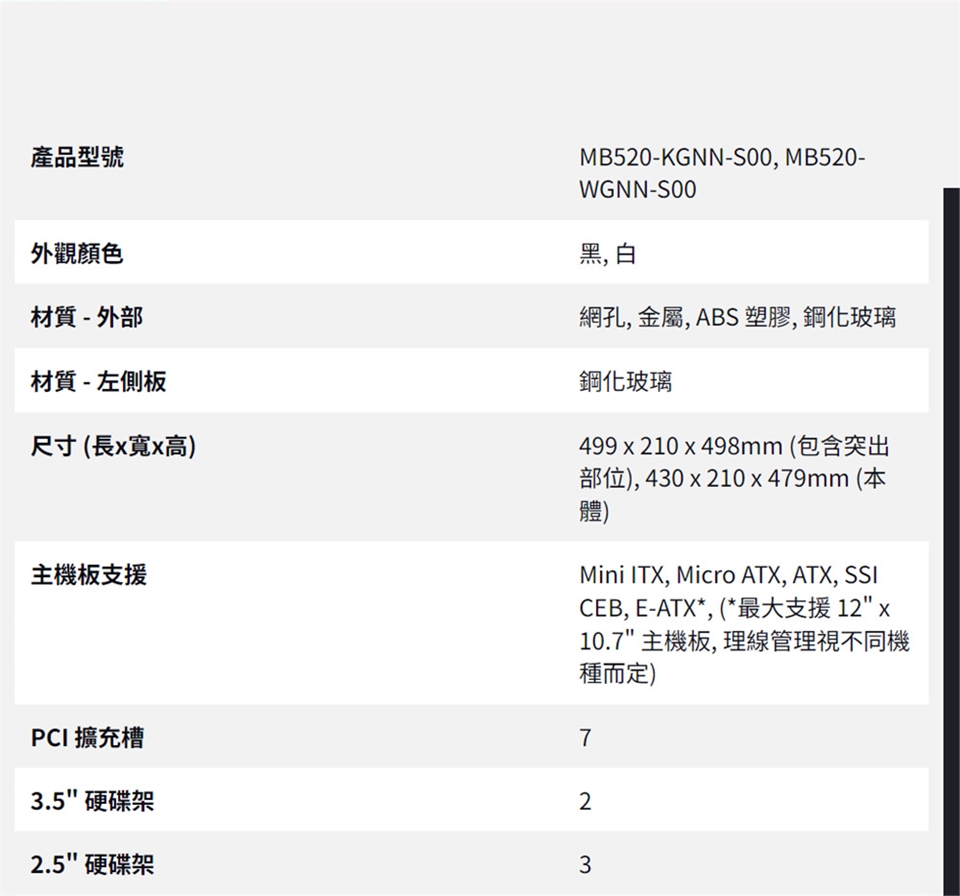Screen dimensions: 960x896
Task: Click the 主機板支援 row label
Action: [88, 575]
